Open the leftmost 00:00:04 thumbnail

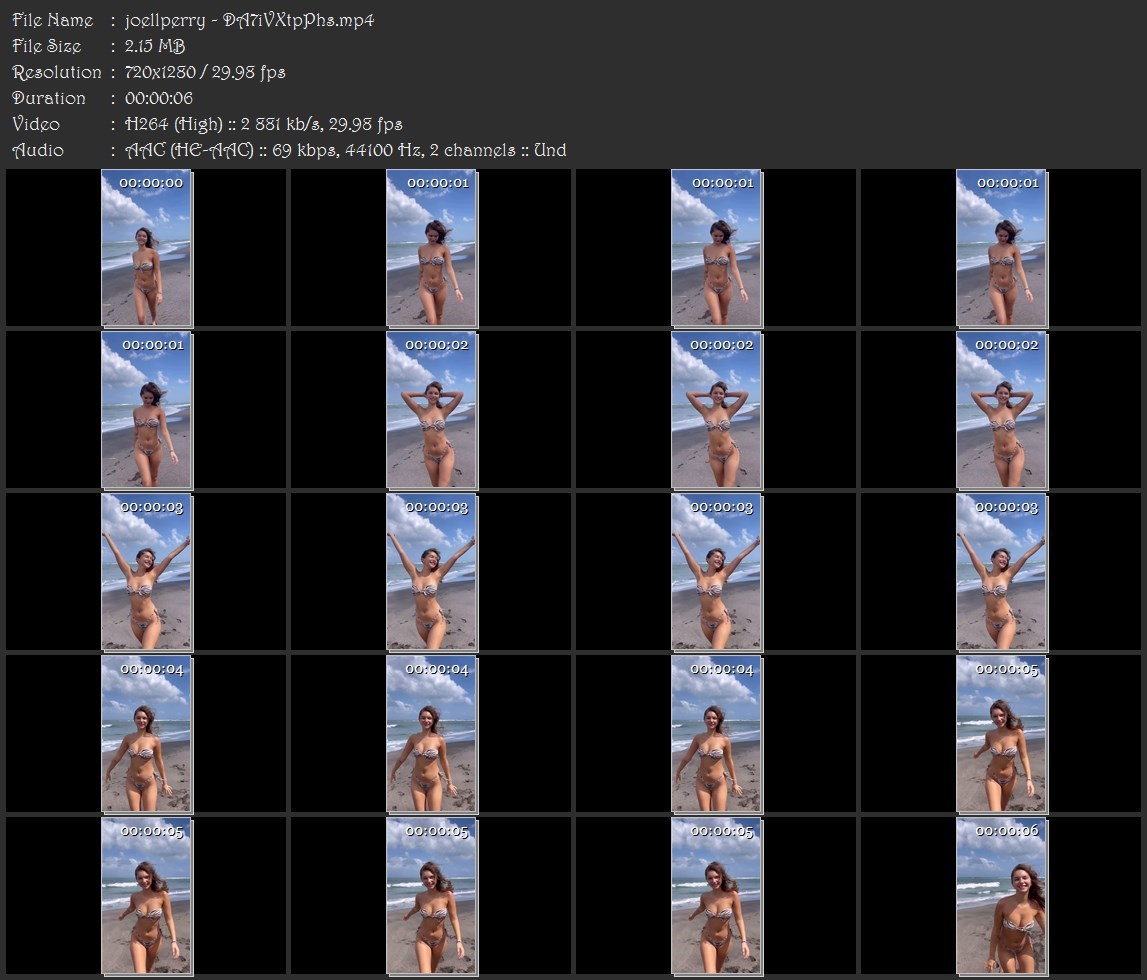pos(147,734)
